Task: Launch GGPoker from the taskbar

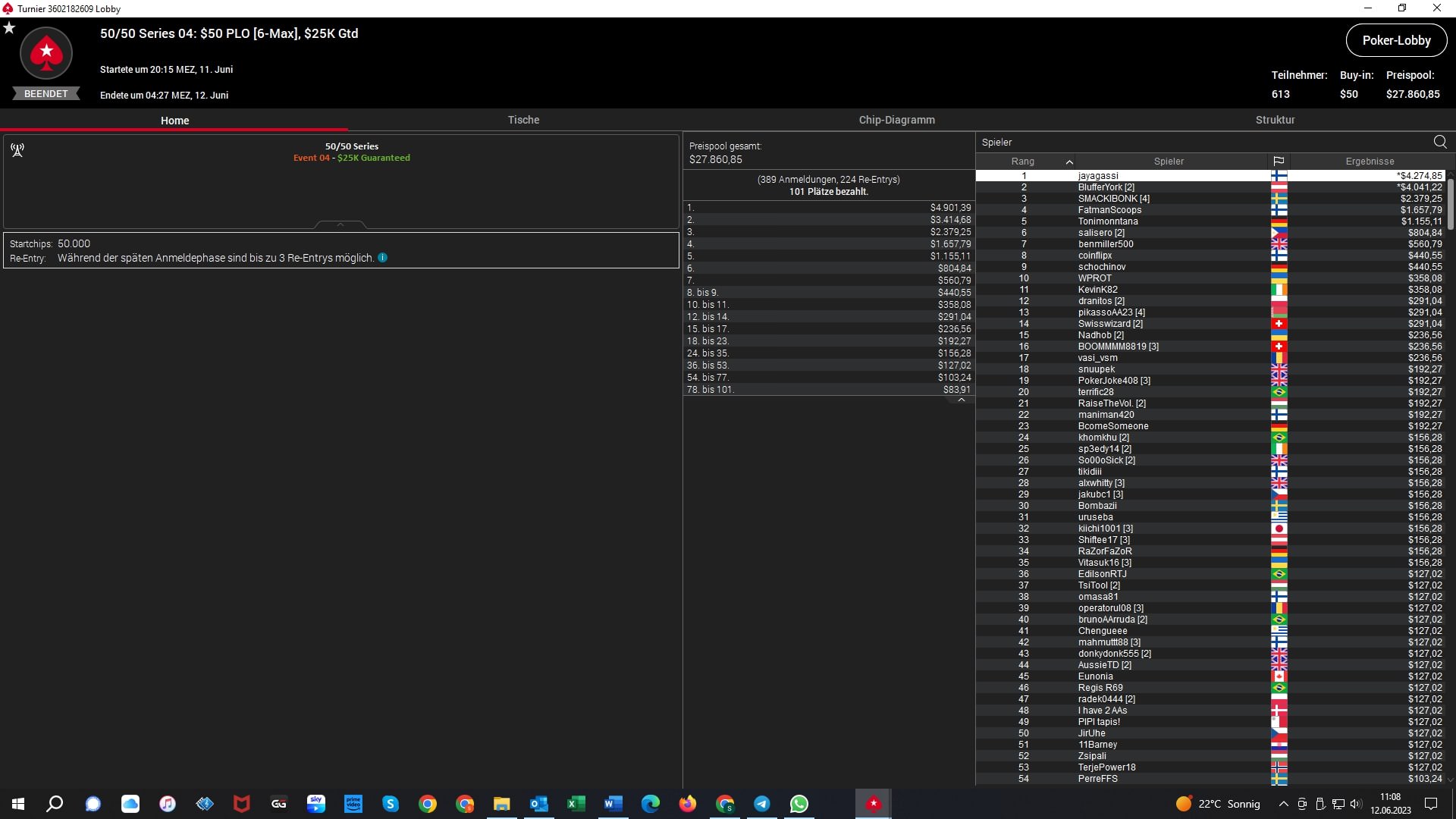Action: click(279, 804)
